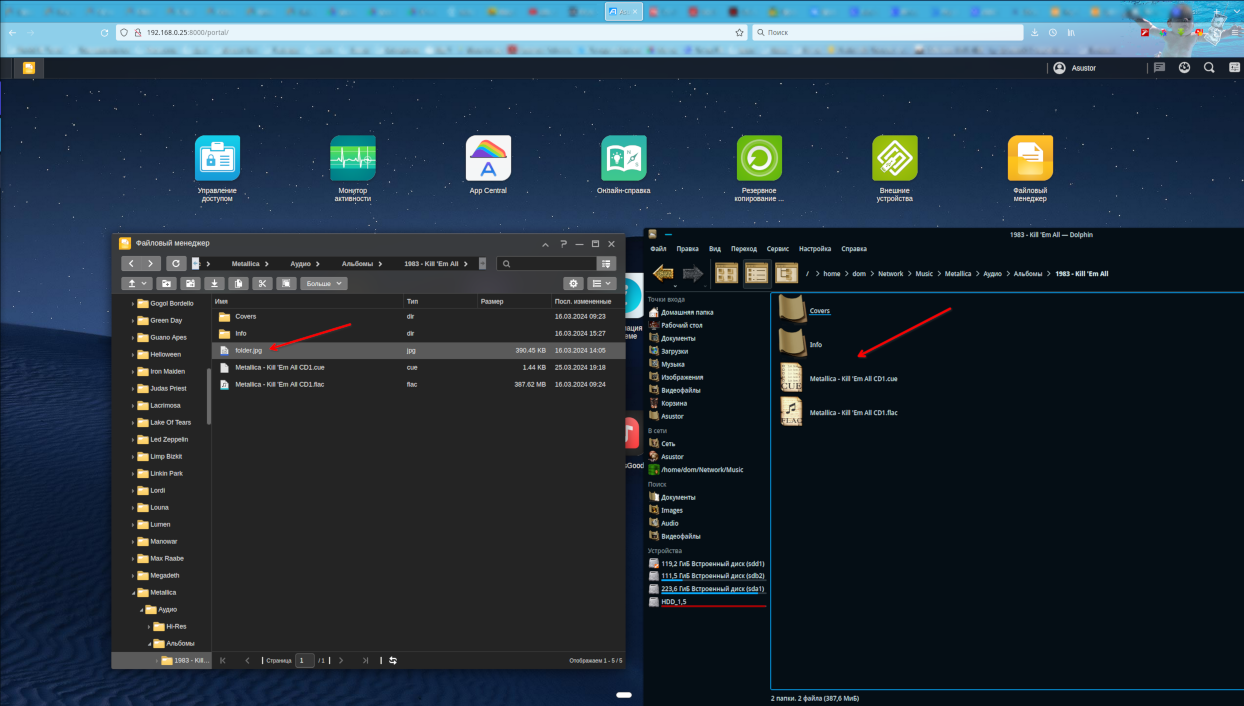The image size is (1244, 706).
Task: Open the Управление доступом desktop app
Action: point(217,158)
